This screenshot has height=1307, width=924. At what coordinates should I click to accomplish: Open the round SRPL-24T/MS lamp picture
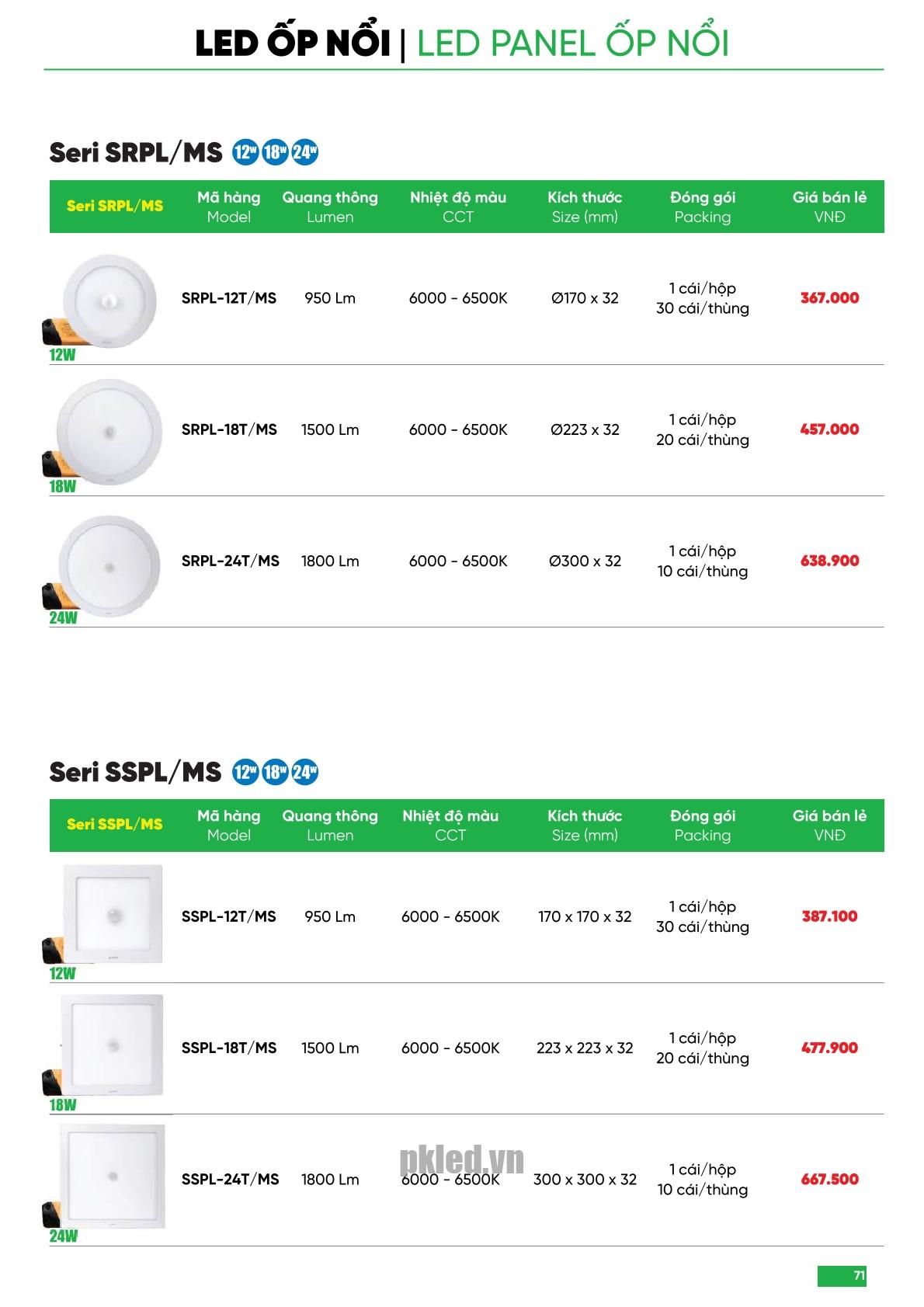(109, 562)
